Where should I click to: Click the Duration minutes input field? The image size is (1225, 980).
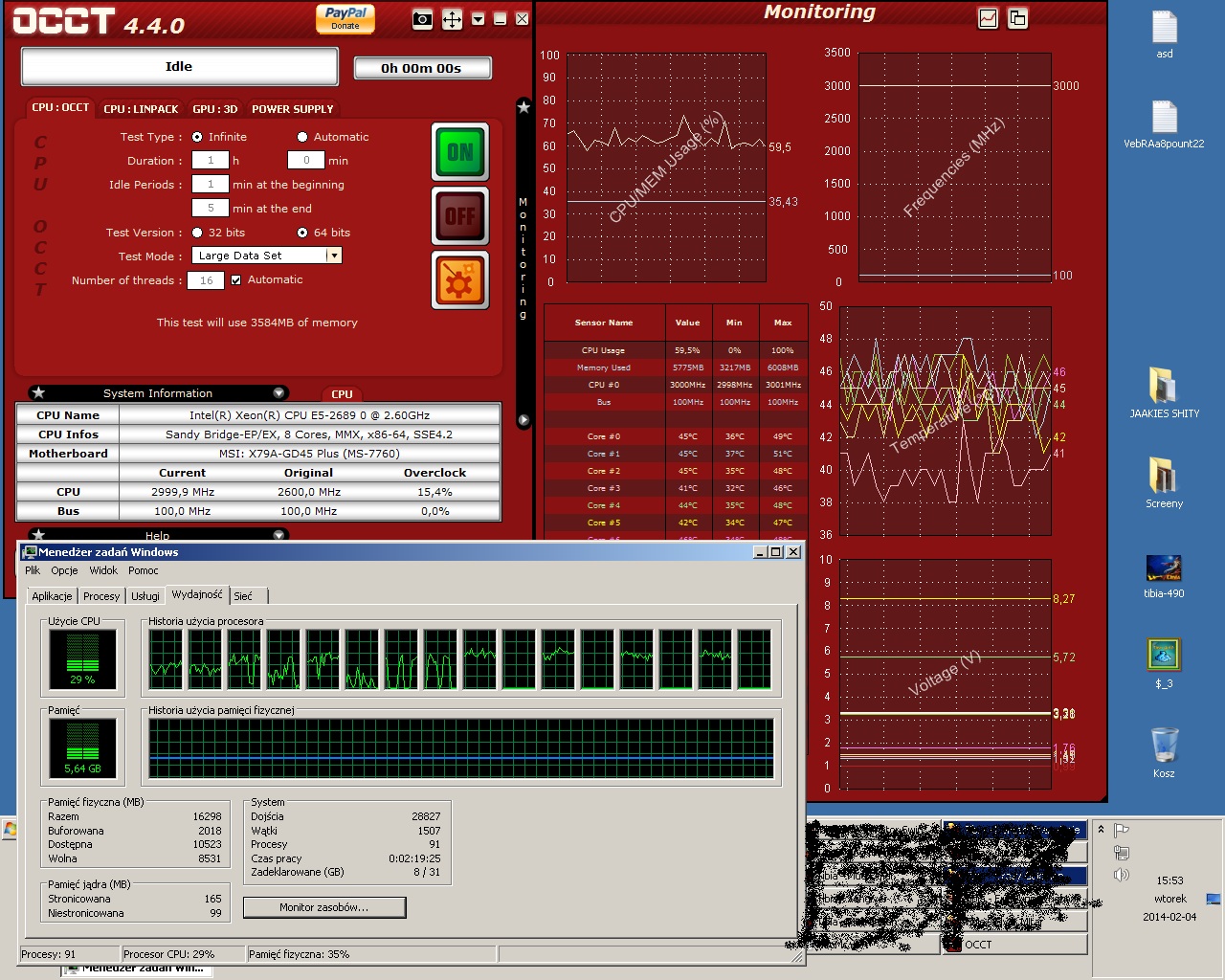point(306,161)
